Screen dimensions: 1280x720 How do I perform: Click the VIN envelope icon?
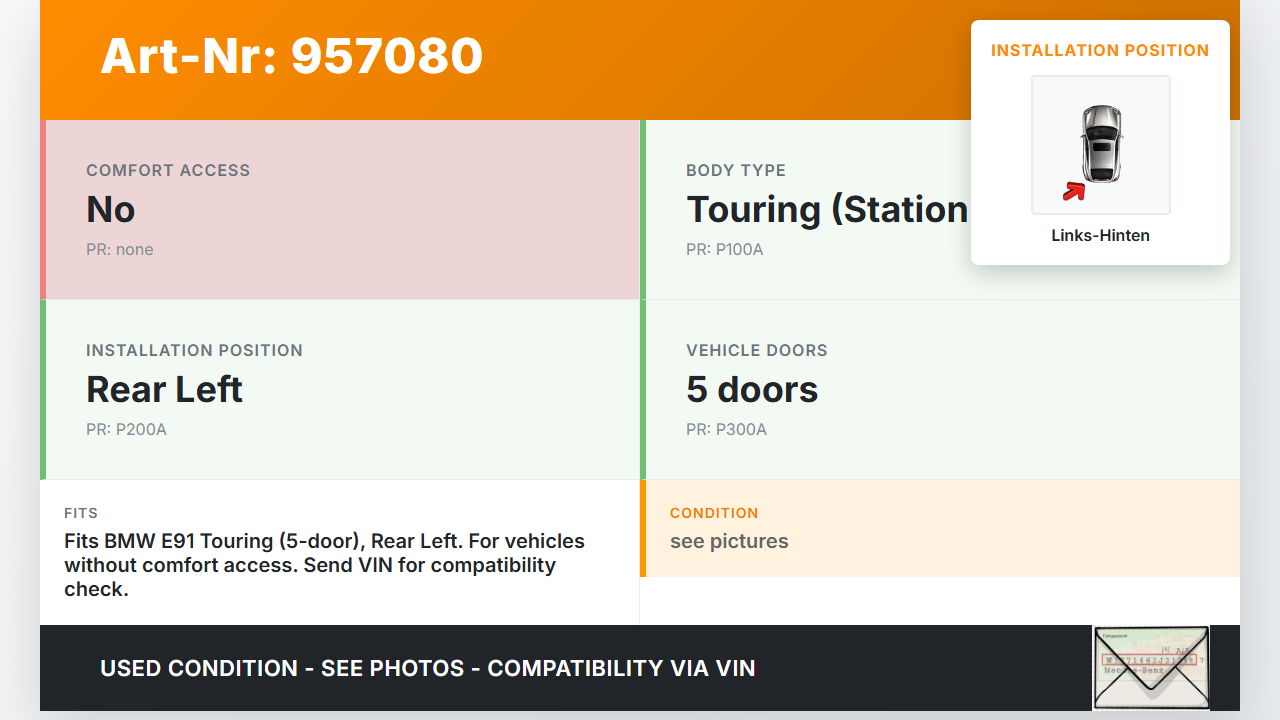point(1150,668)
